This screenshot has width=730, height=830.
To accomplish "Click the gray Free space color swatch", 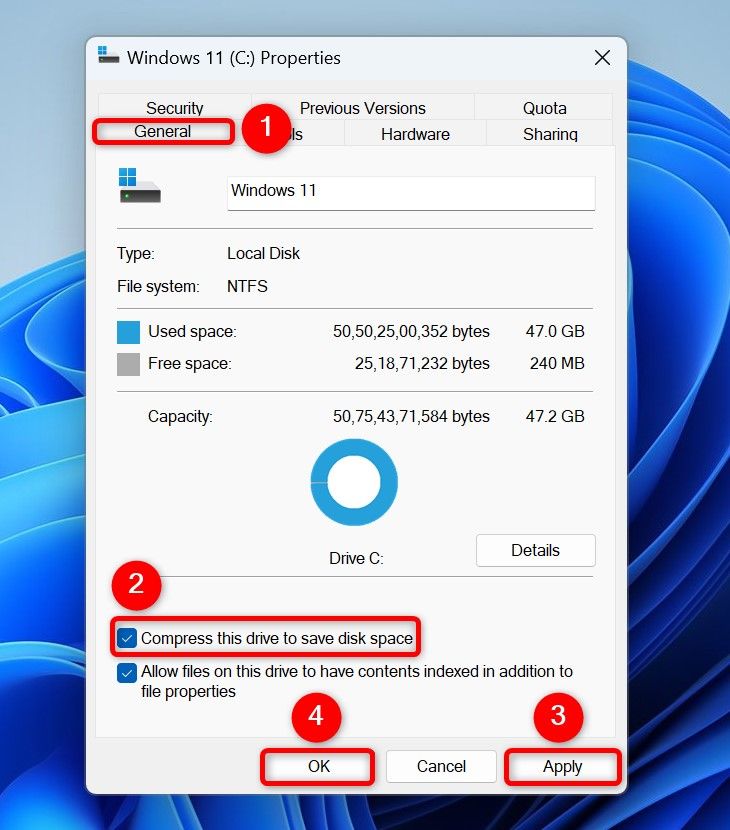I will point(128,364).
